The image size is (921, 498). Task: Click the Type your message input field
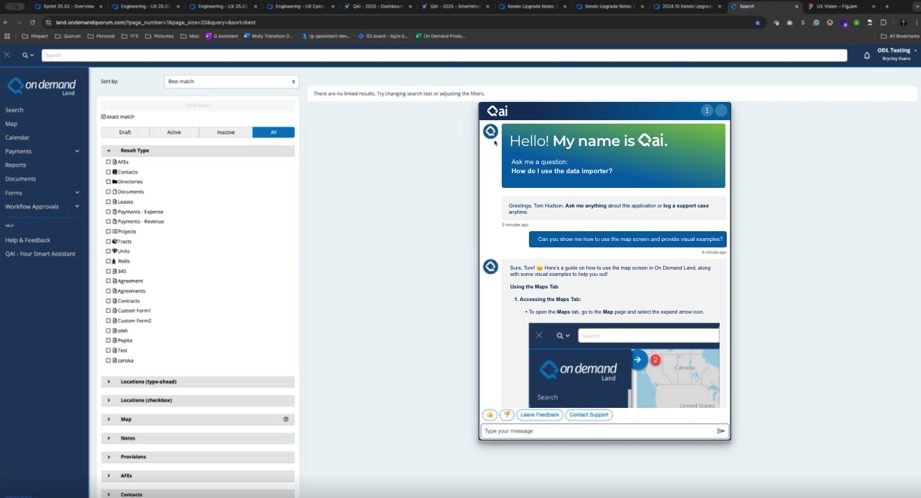pos(595,431)
